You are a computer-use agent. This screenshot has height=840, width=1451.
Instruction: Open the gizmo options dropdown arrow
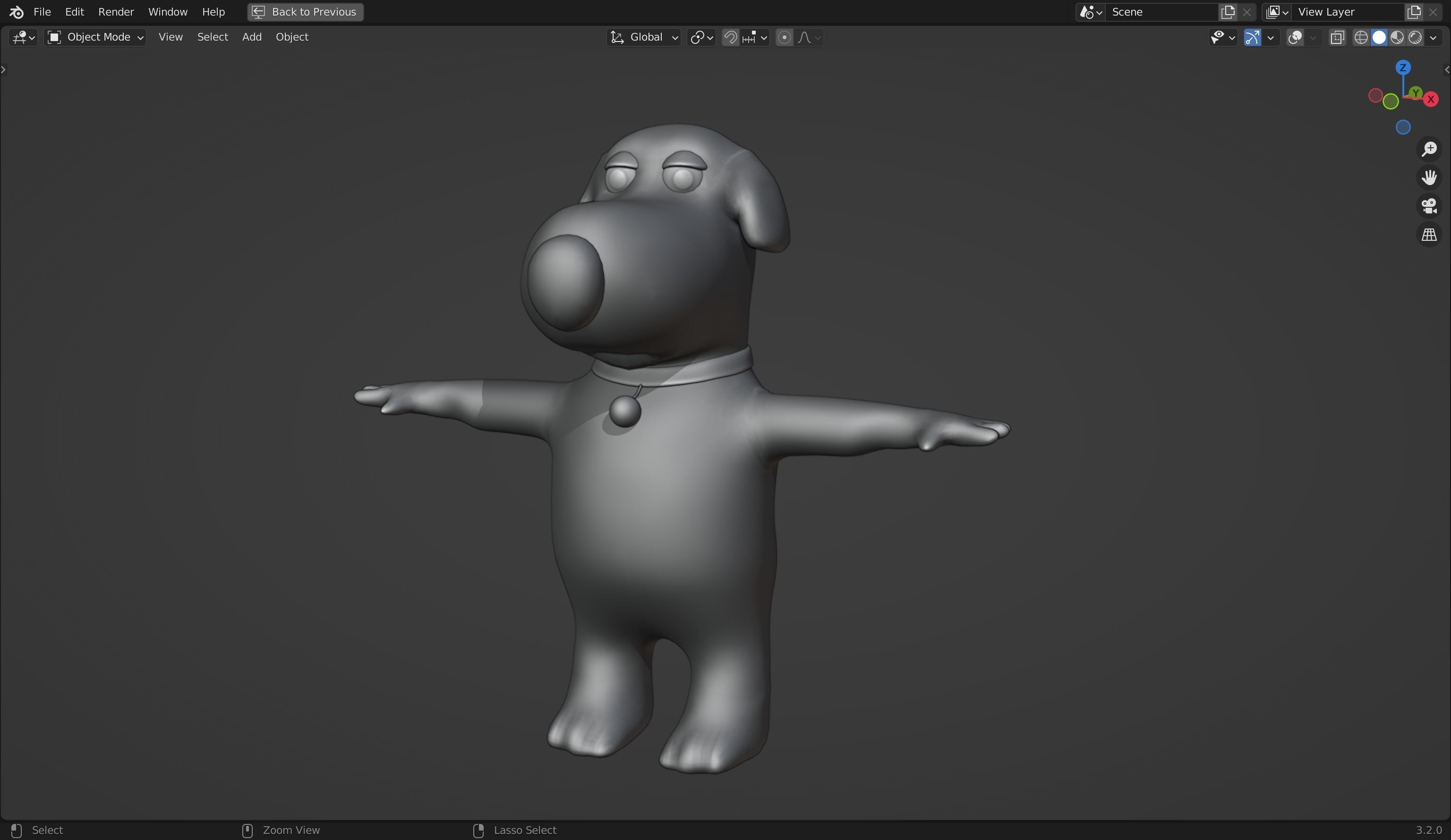point(1270,37)
